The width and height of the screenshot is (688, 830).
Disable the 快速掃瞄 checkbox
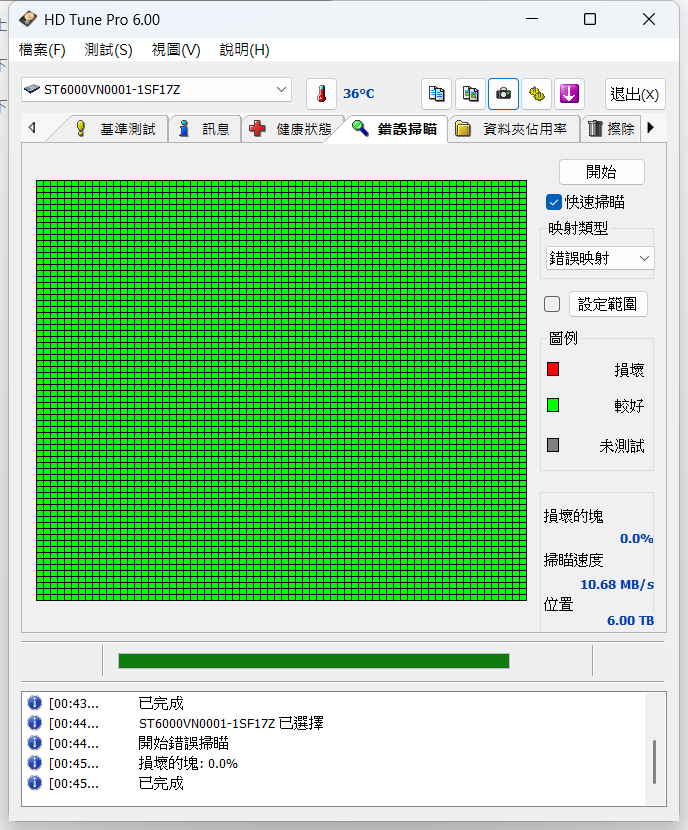[554, 202]
